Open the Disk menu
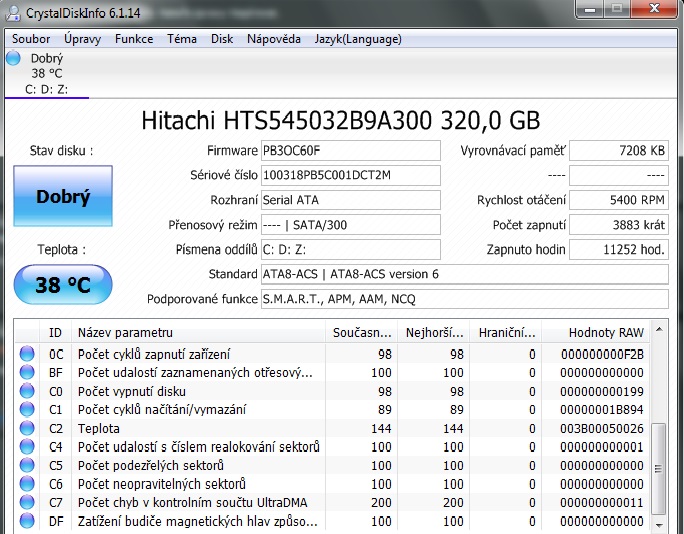 tap(222, 39)
